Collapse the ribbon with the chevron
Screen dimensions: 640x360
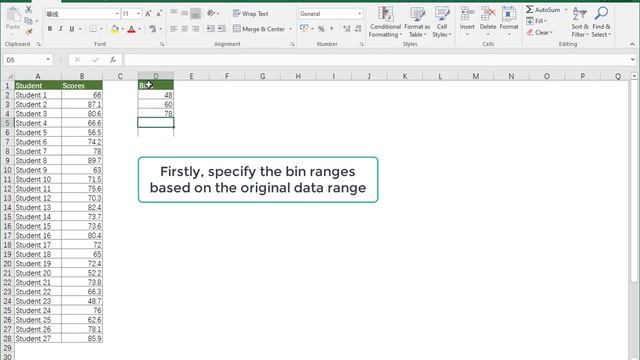632,44
